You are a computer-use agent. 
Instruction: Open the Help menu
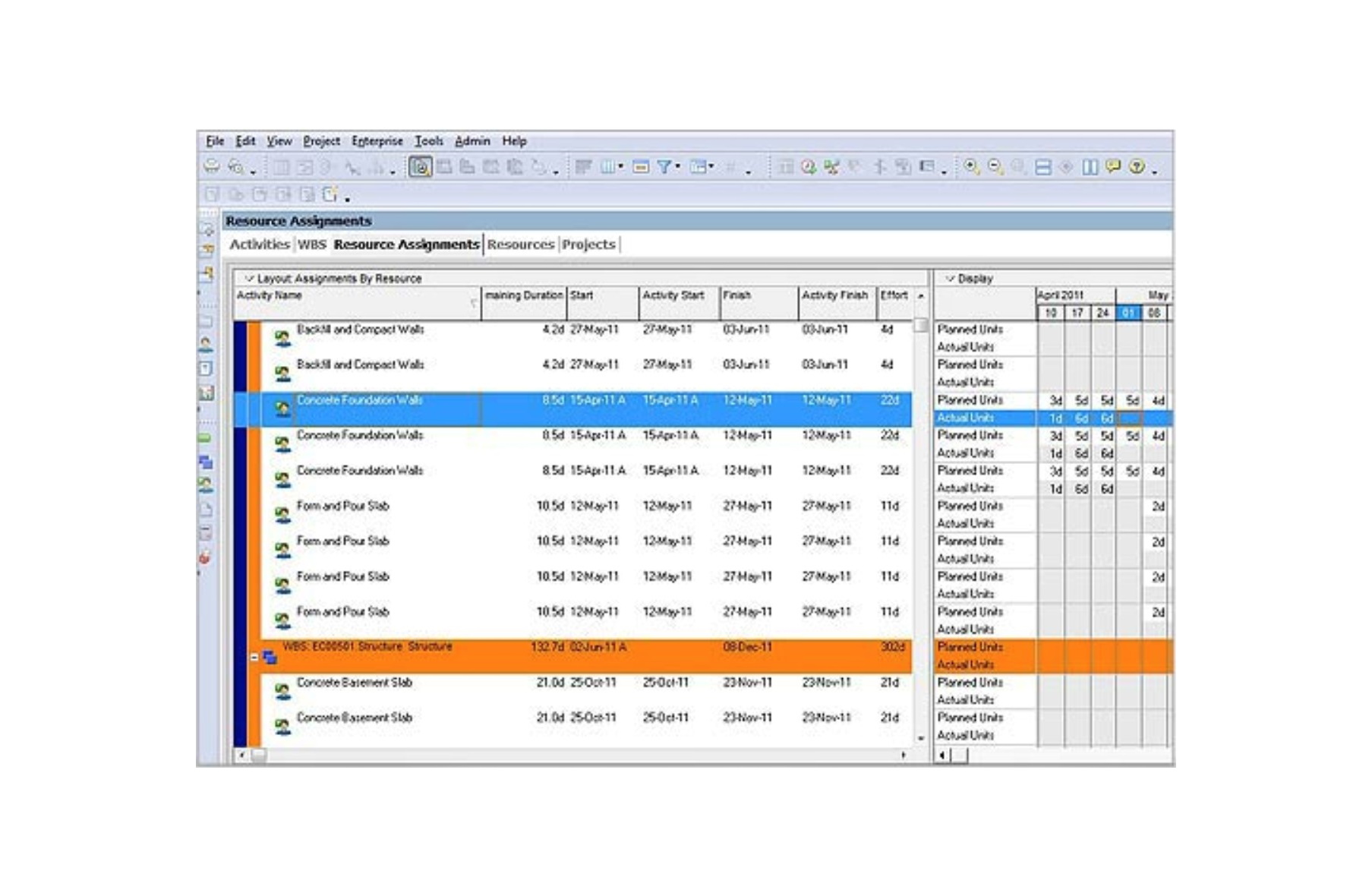click(514, 141)
